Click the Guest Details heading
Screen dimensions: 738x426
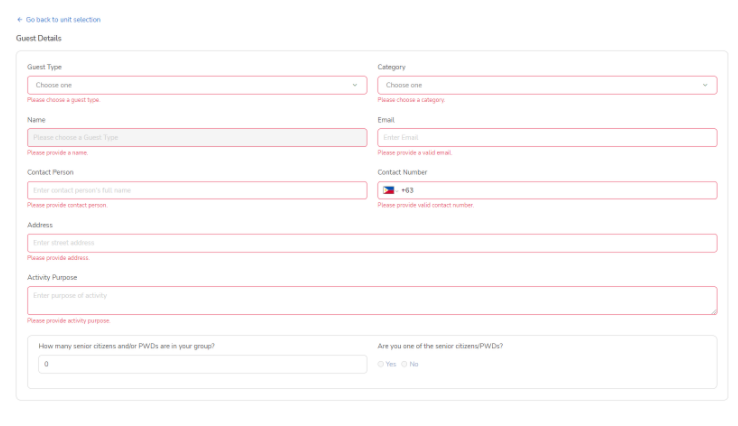(38, 38)
